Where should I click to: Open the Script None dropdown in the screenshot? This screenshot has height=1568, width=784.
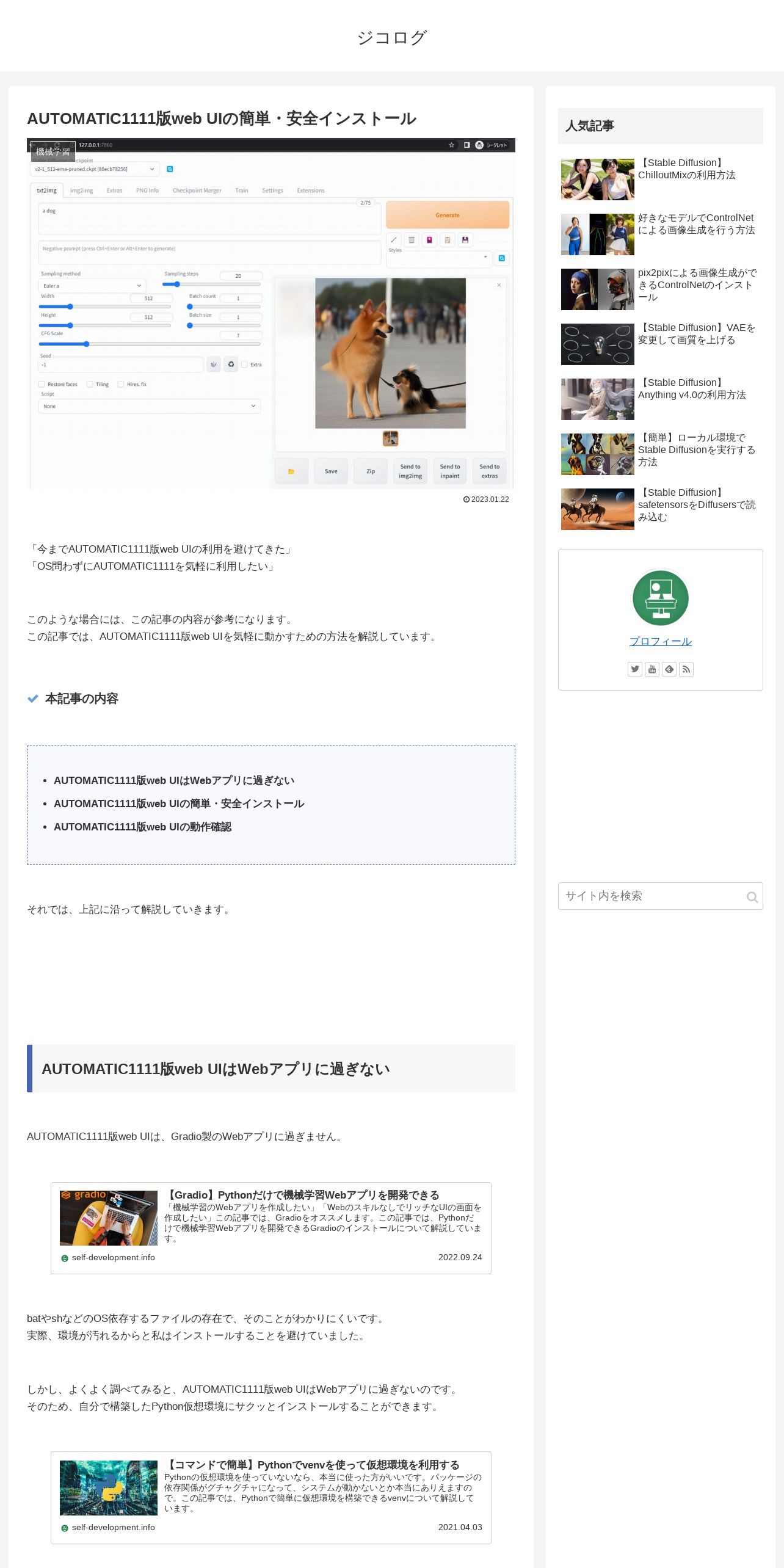coord(150,406)
